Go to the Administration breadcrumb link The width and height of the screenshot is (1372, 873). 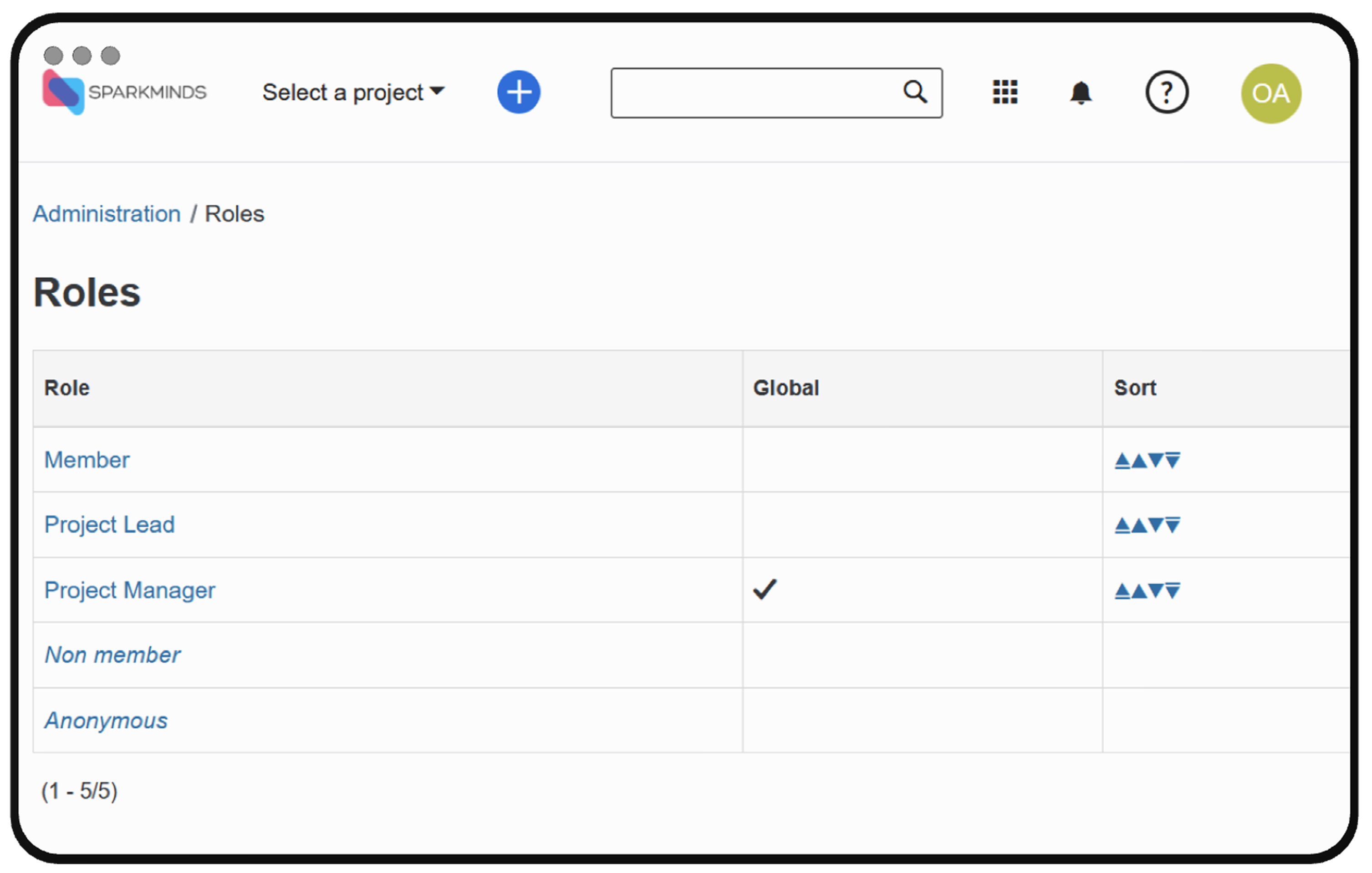(x=107, y=214)
